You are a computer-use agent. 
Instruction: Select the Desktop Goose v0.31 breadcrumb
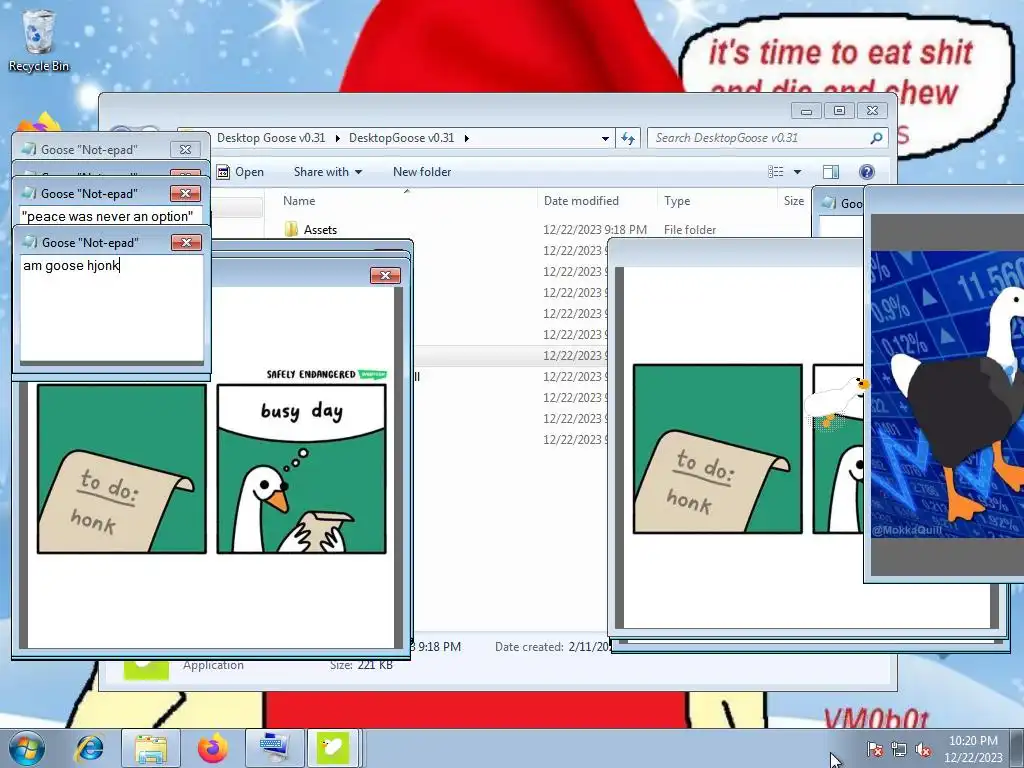[270, 138]
